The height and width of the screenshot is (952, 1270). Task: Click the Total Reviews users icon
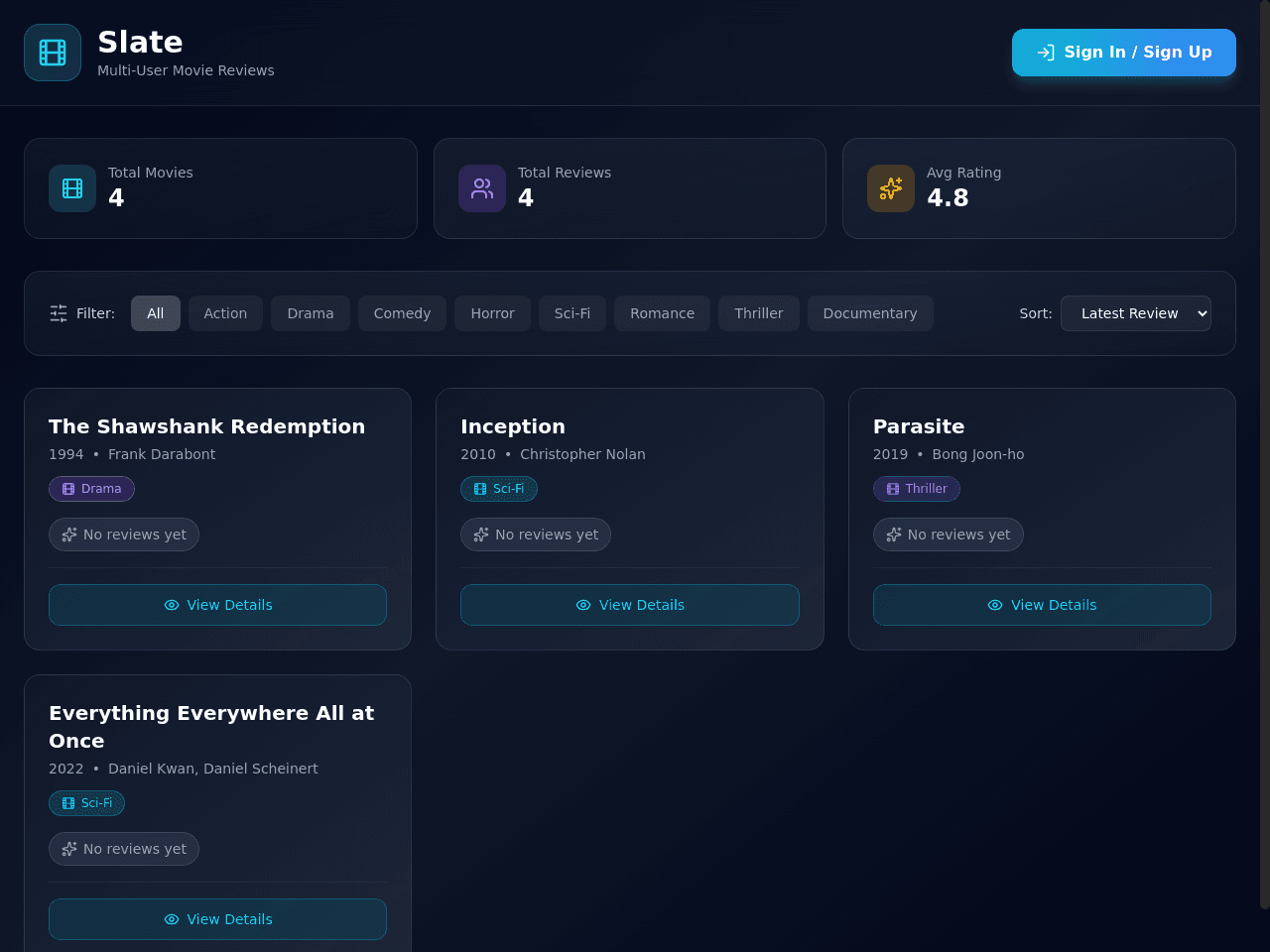[482, 188]
